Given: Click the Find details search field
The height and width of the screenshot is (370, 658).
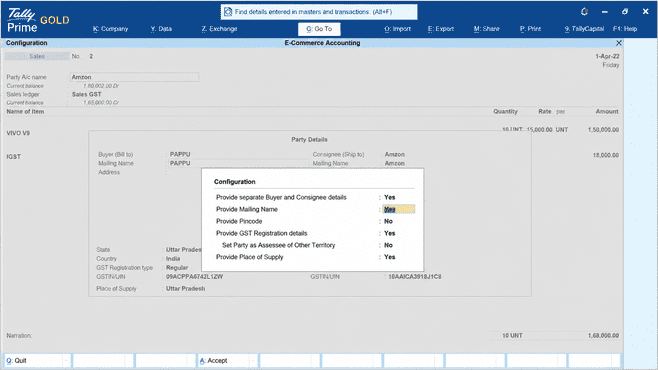Looking at the screenshot, I should [x=319, y=12].
